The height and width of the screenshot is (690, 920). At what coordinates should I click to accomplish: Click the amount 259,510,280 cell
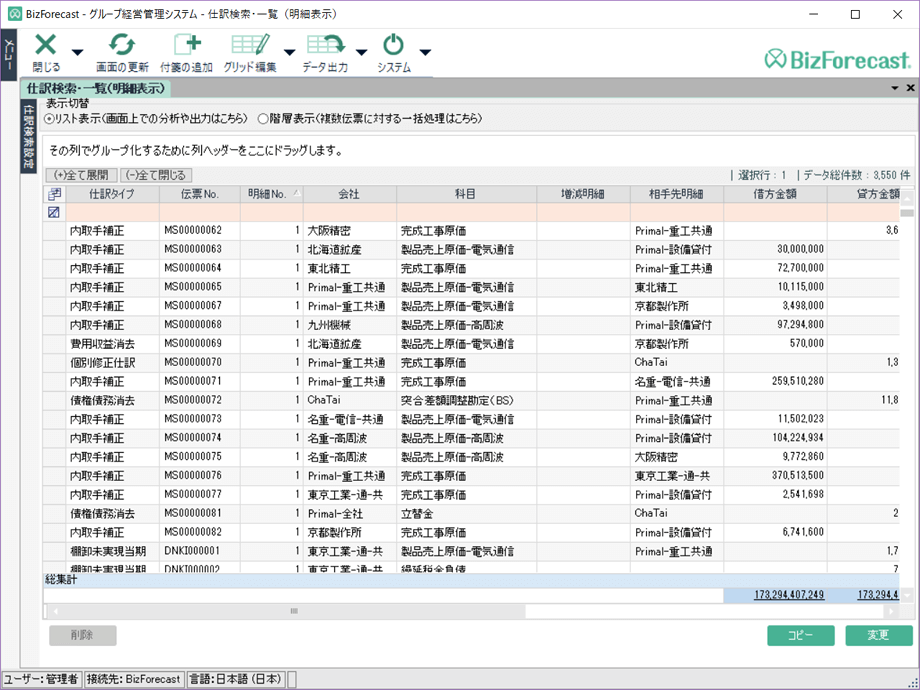coord(775,381)
